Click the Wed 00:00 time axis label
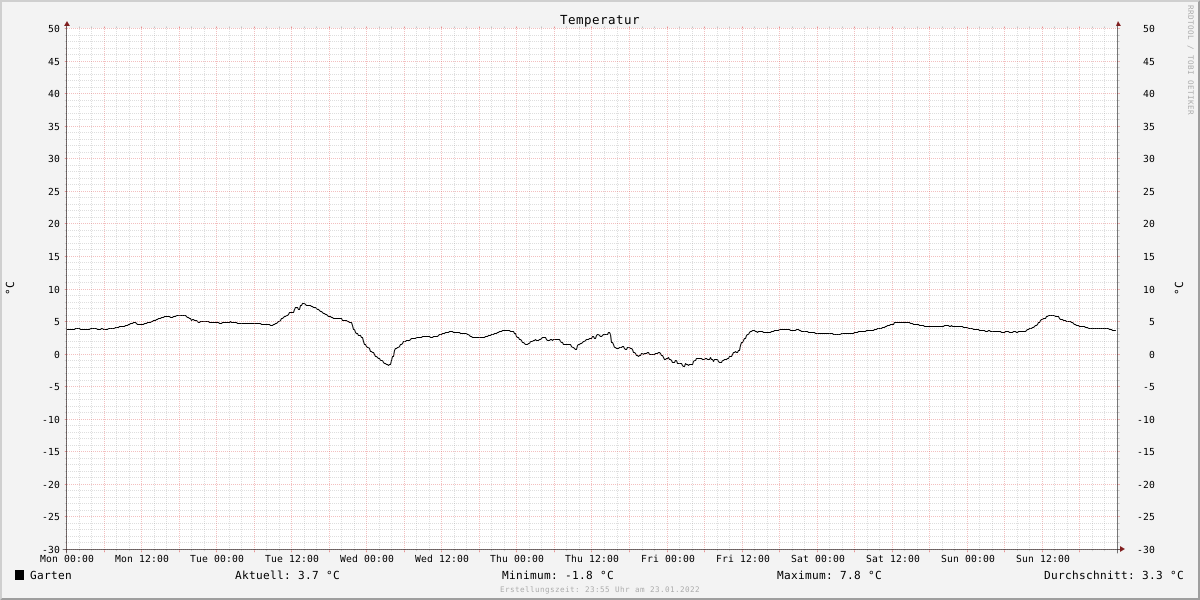Viewport: 1200px width, 600px height. (367, 559)
